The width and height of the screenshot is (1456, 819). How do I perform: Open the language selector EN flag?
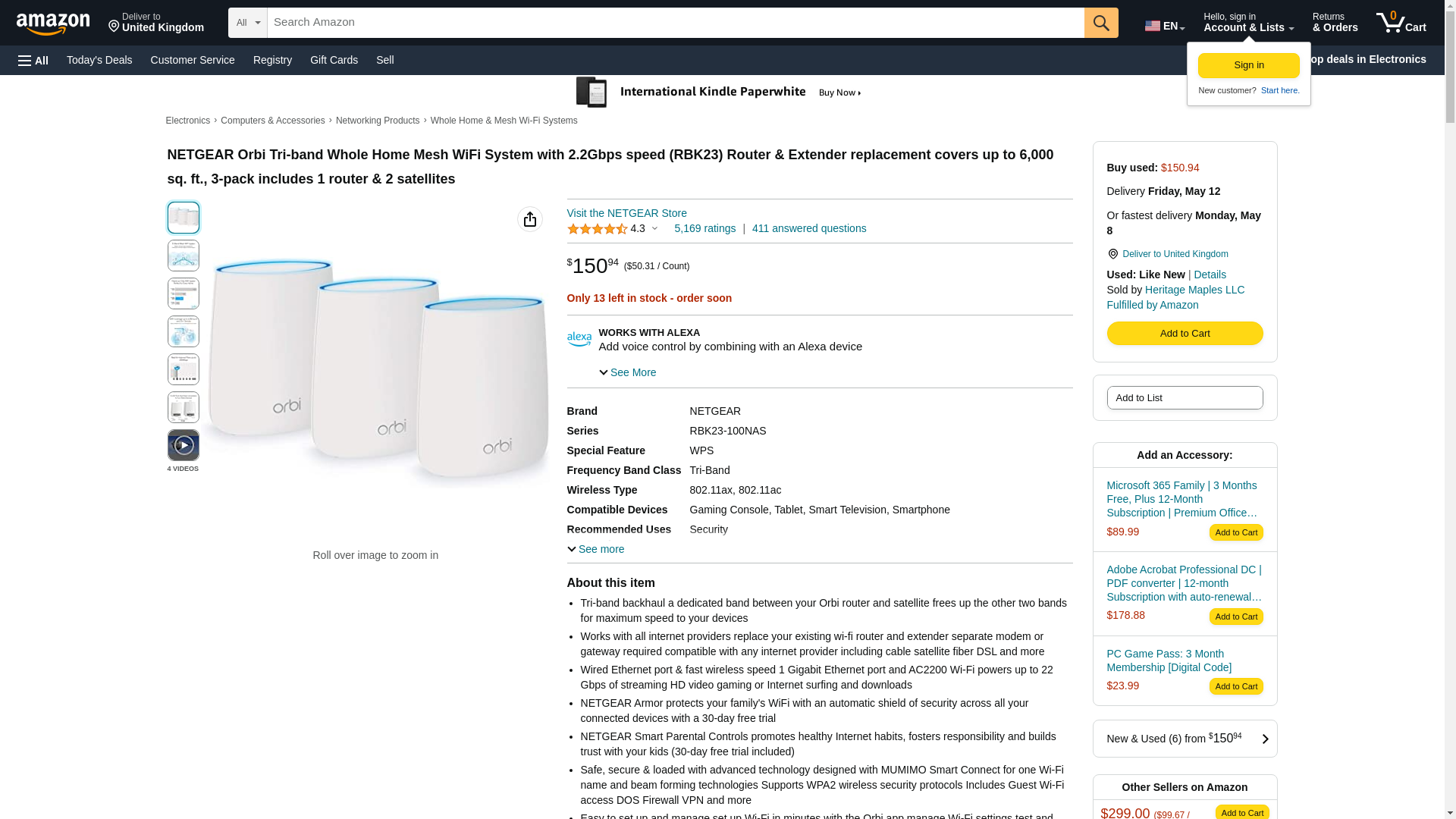1164,26
